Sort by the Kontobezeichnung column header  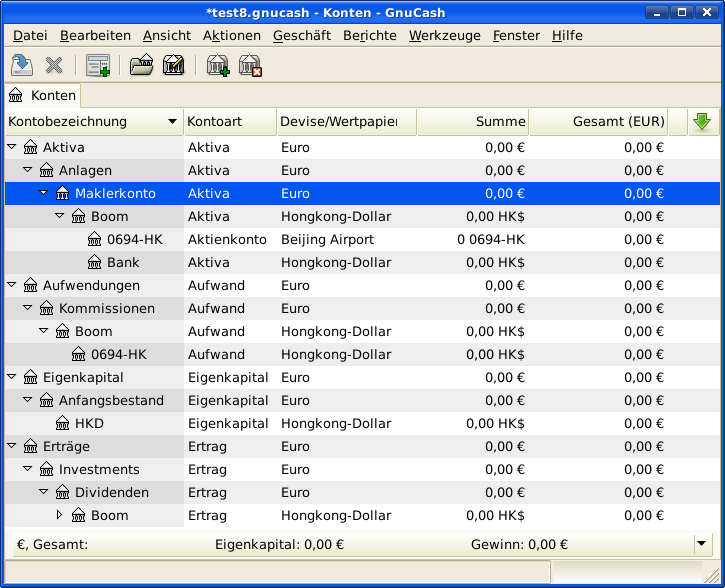click(x=92, y=122)
